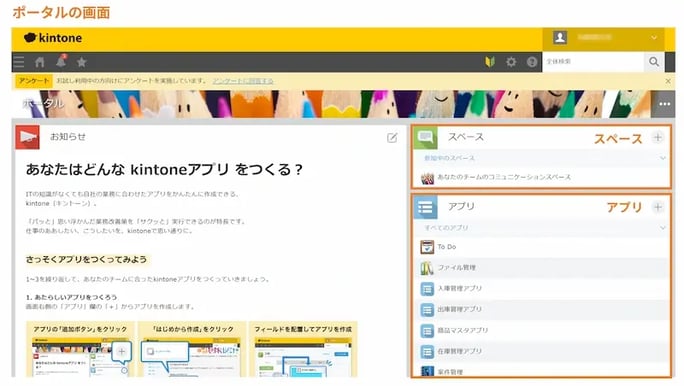Viewport: 684px width, 386px height.
Task: Click the search magnifier button
Action: (x=654, y=62)
